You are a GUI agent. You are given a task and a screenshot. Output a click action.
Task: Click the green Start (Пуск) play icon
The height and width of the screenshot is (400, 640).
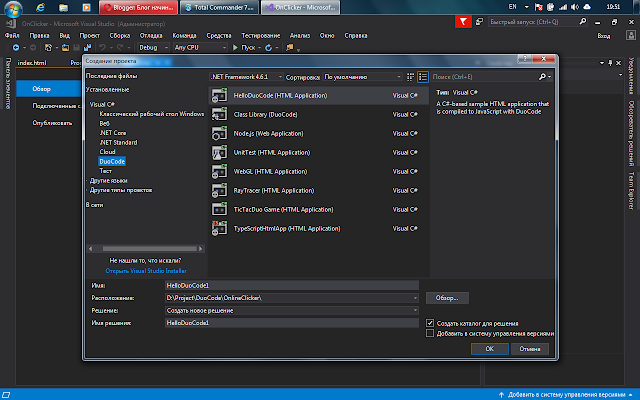pyautogui.click(x=235, y=48)
